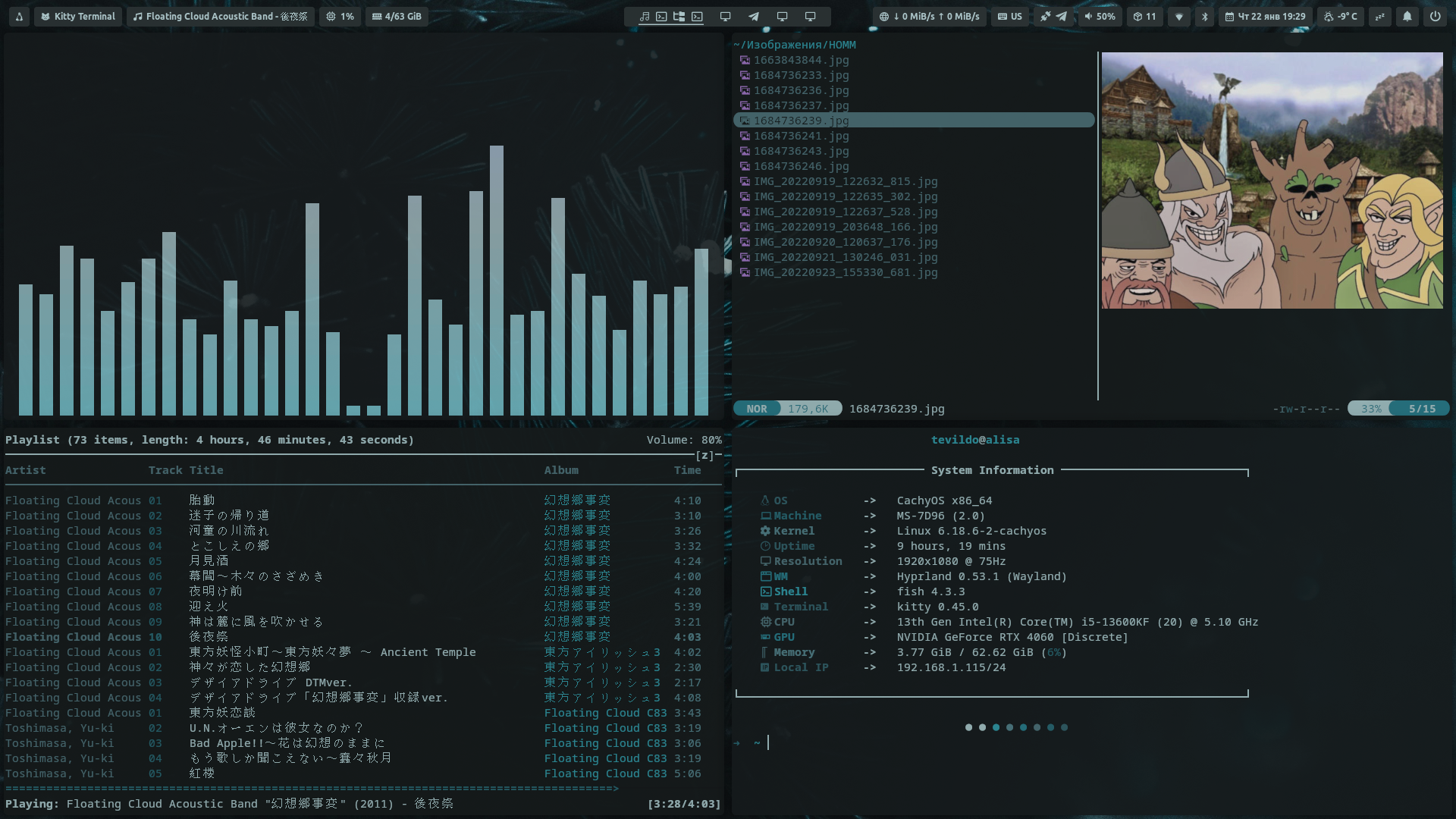Image resolution: width=1456 pixels, height=819 pixels.
Task: Open the network dropdown wifi indicator
Action: (x=1178, y=17)
